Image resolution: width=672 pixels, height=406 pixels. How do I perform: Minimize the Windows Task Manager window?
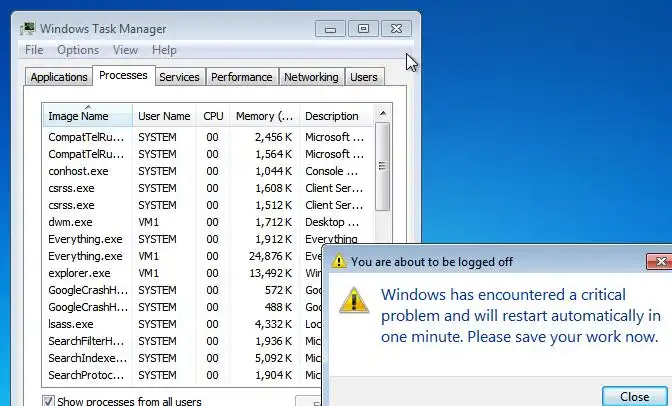point(330,29)
